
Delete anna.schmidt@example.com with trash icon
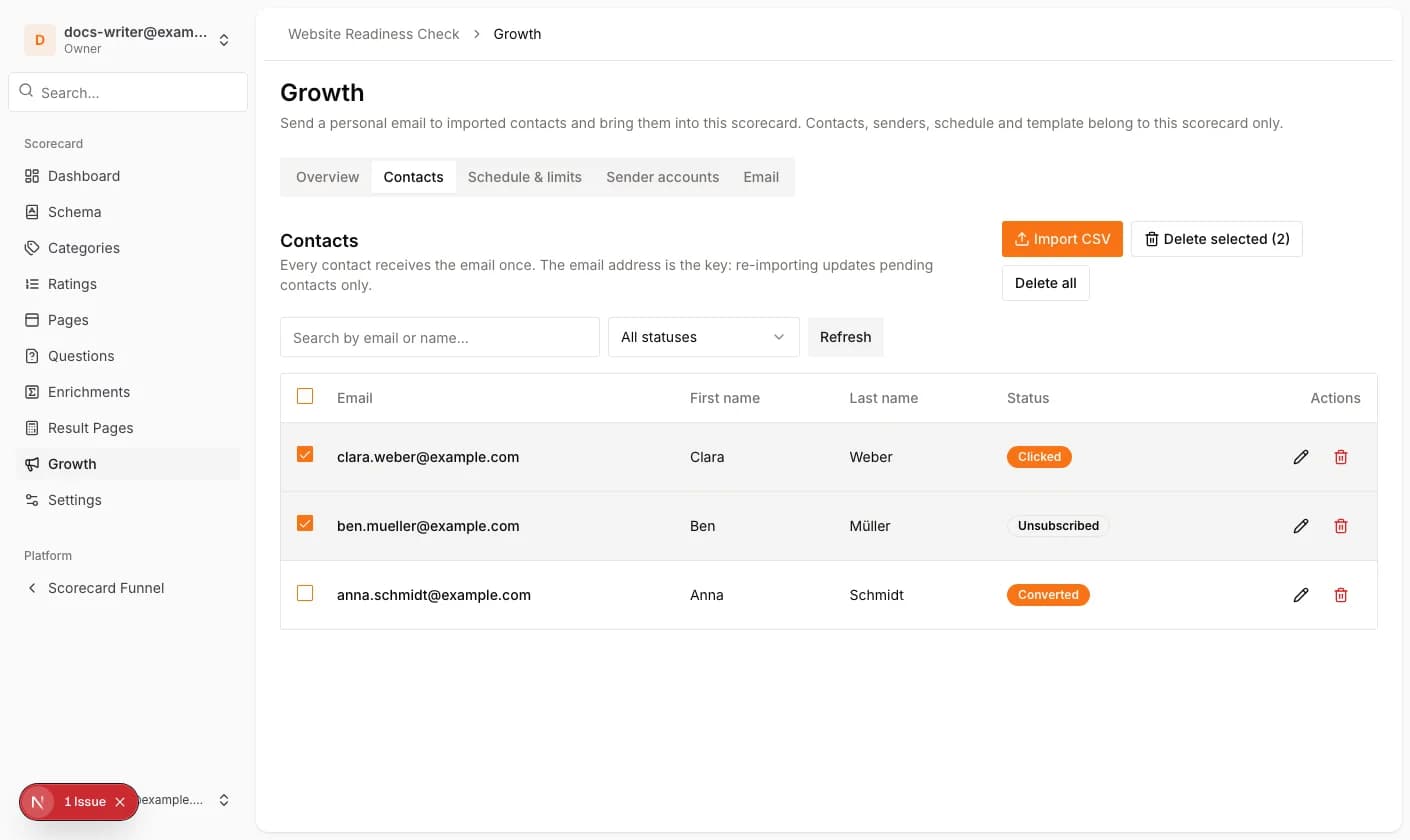[1341, 595]
